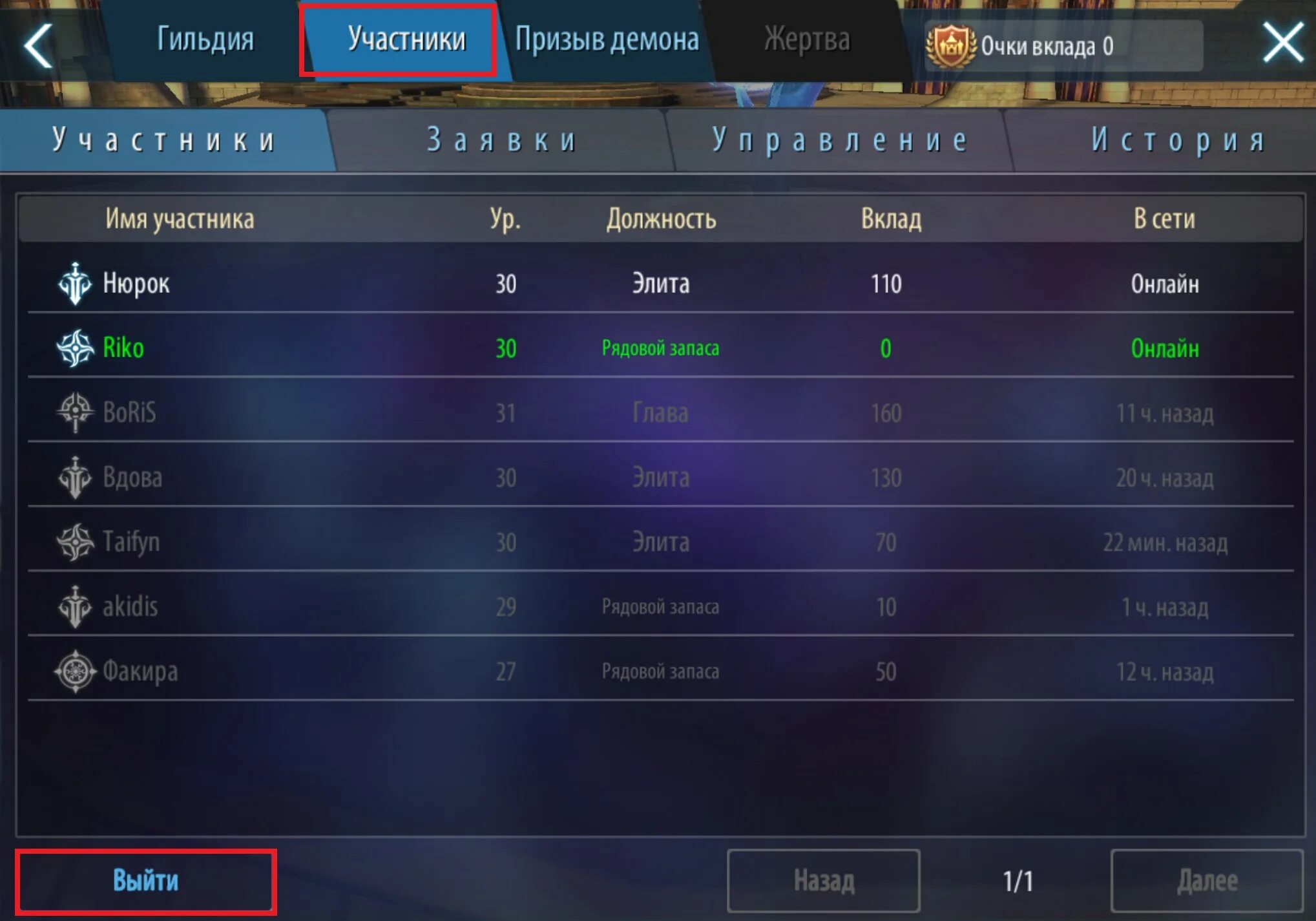
Task: Click the class icon beside akidis
Action: 75,606
